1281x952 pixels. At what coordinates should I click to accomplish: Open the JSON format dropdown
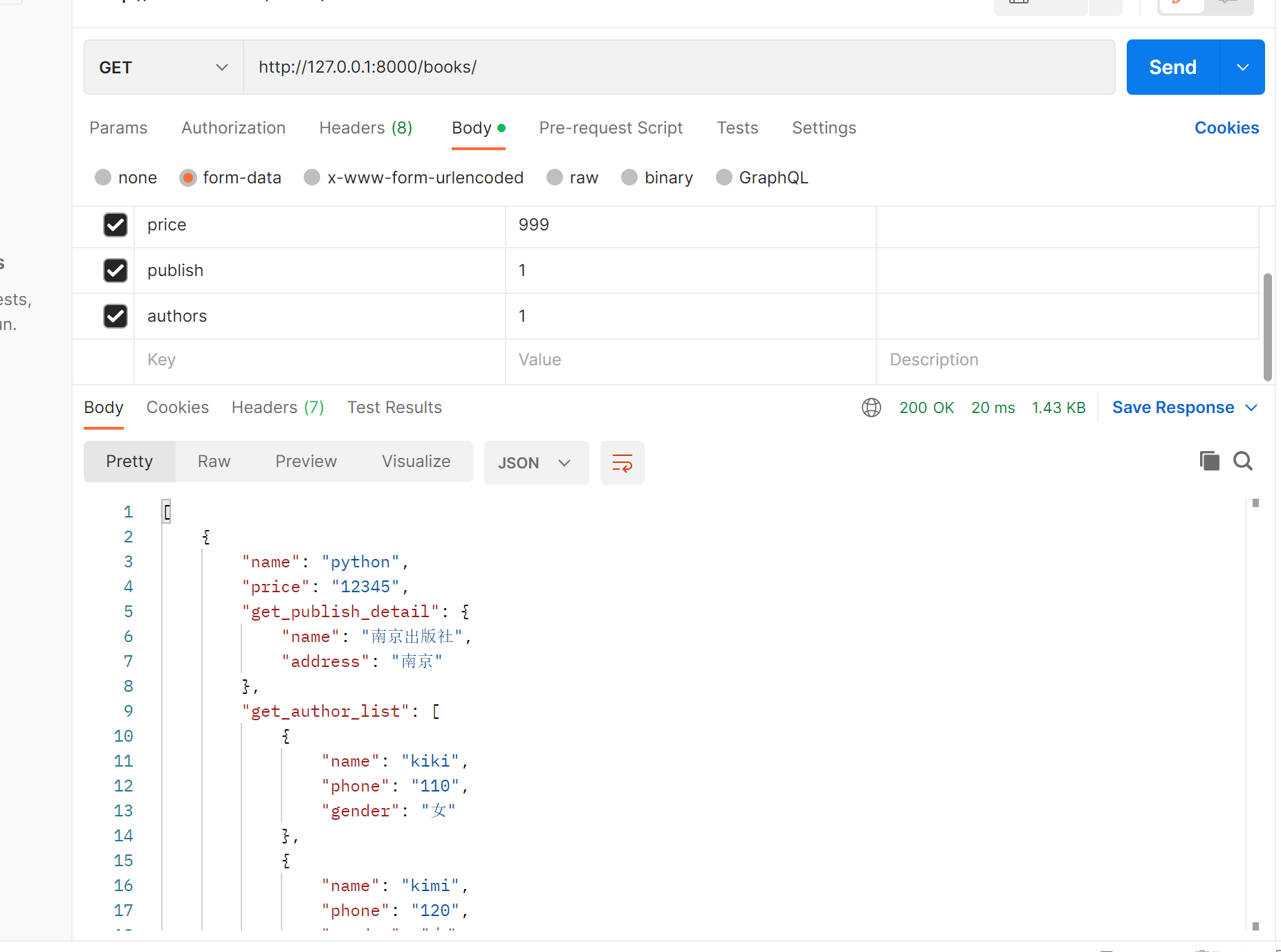535,463
